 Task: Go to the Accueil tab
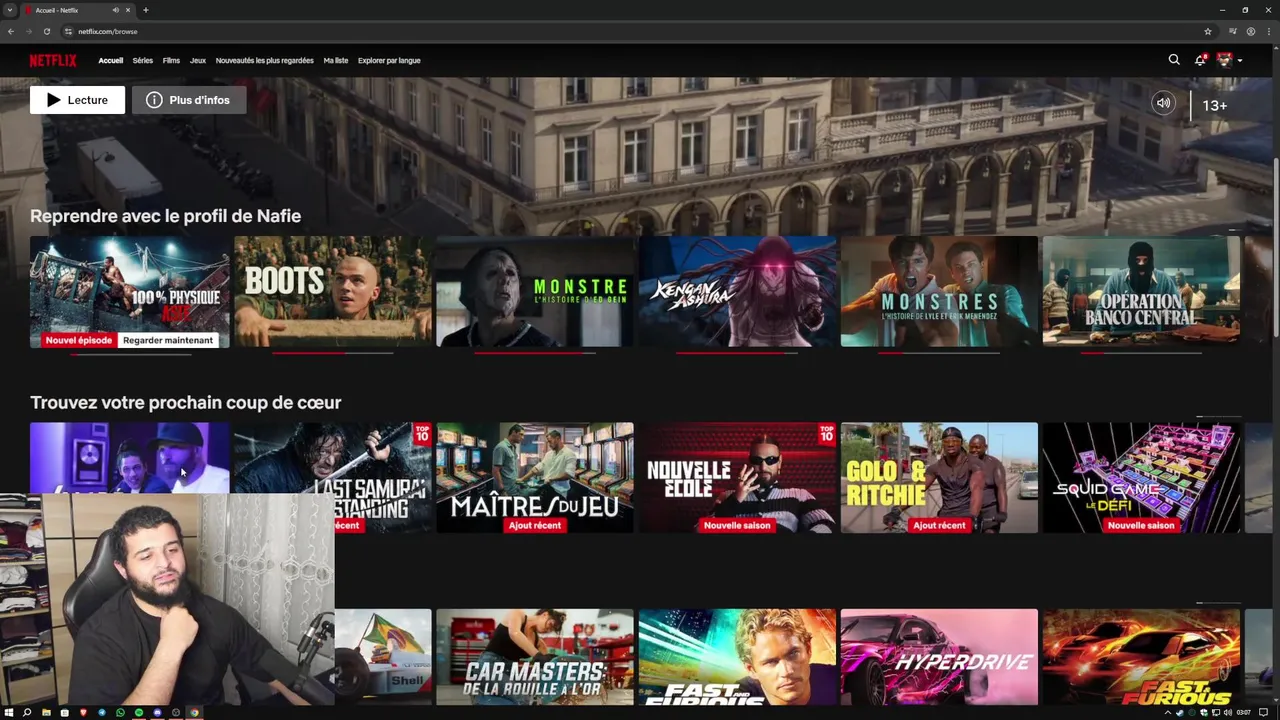click(x=110, y=60)
